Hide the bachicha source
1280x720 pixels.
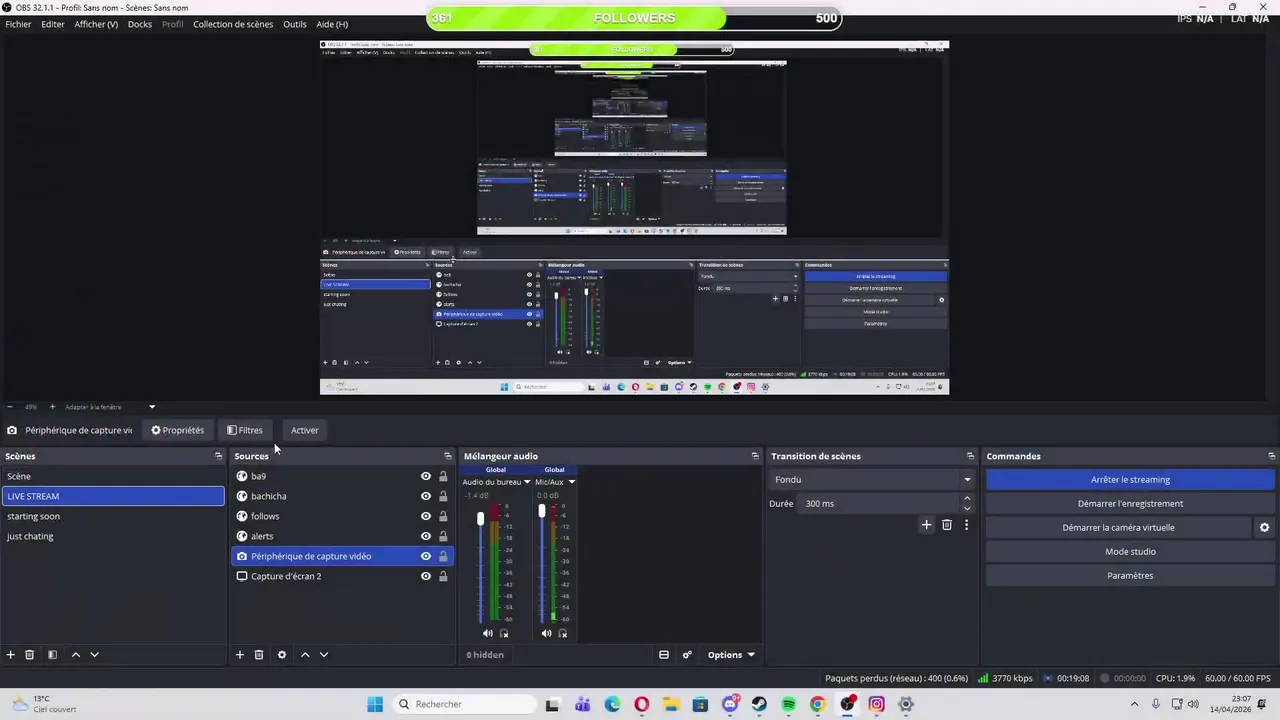426,496
